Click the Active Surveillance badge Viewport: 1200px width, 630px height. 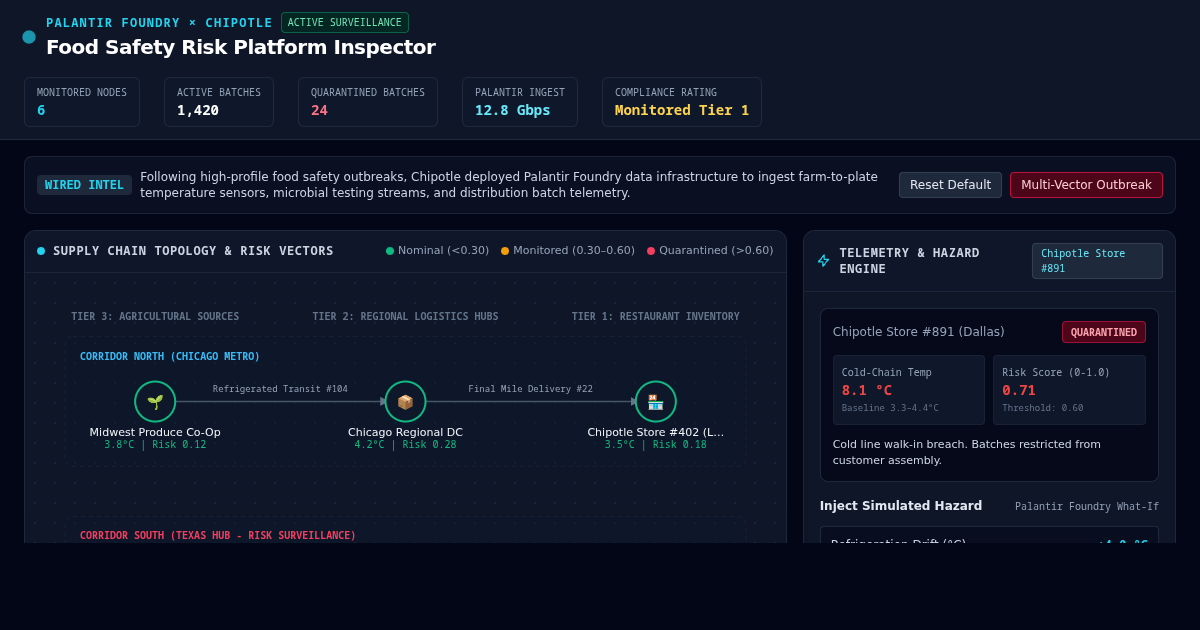(345, 22)
